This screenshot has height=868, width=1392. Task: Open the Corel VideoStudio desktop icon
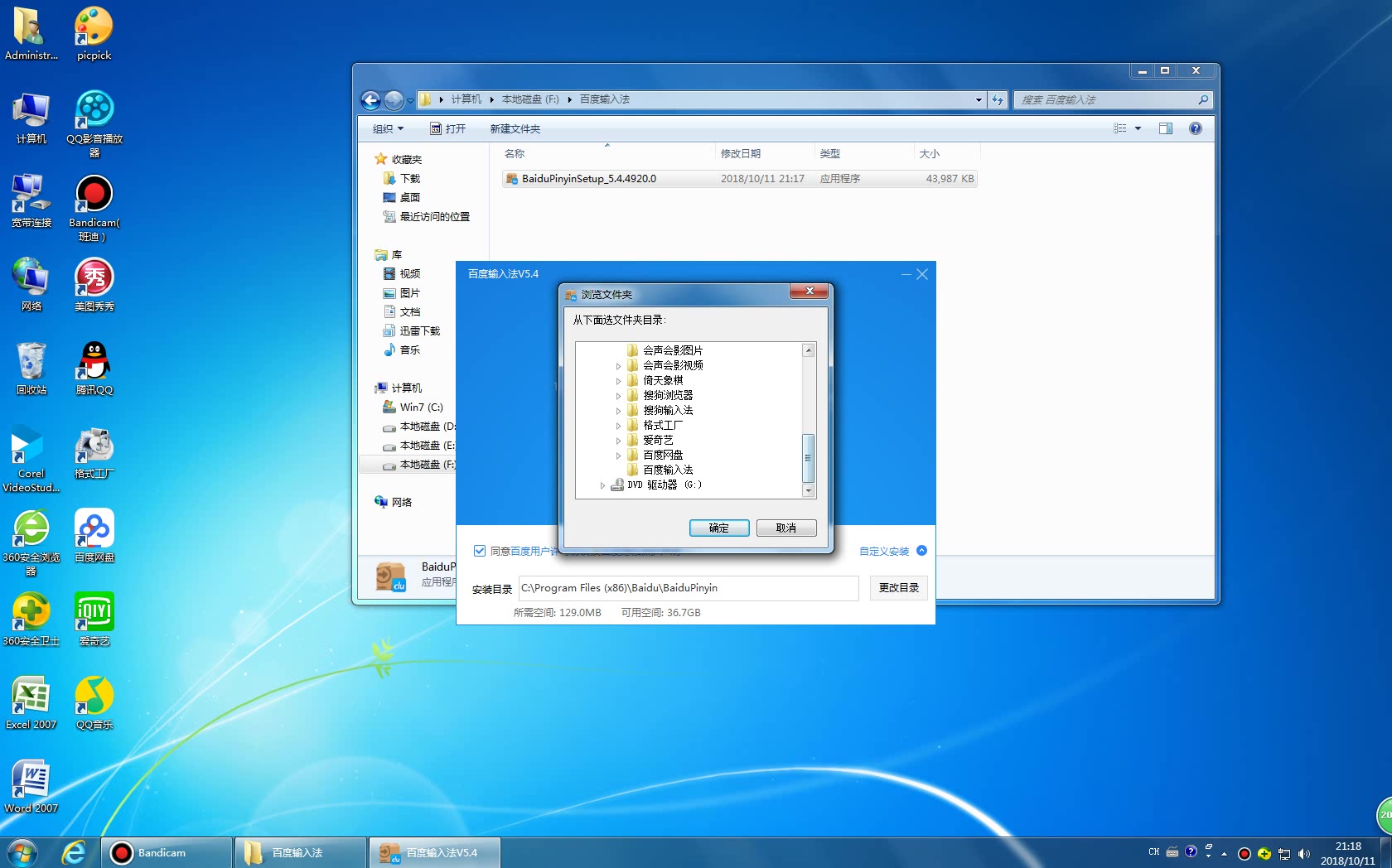[x=31, y=458]
